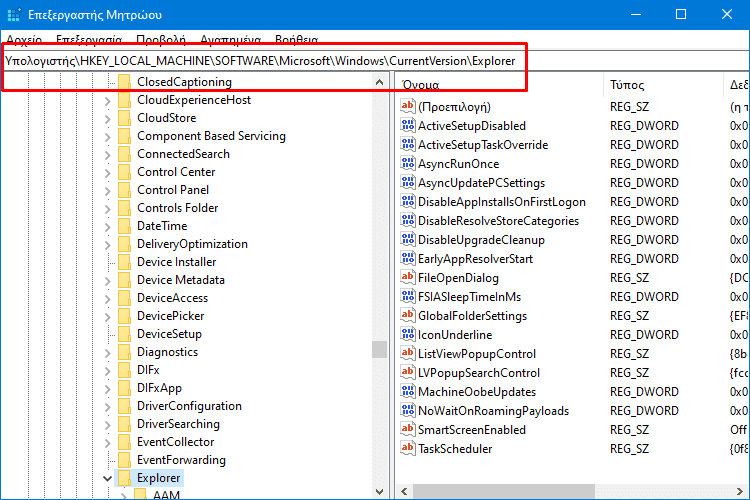Click the ActiveSetupDisabled DWORD value icon

pos(408,125)
